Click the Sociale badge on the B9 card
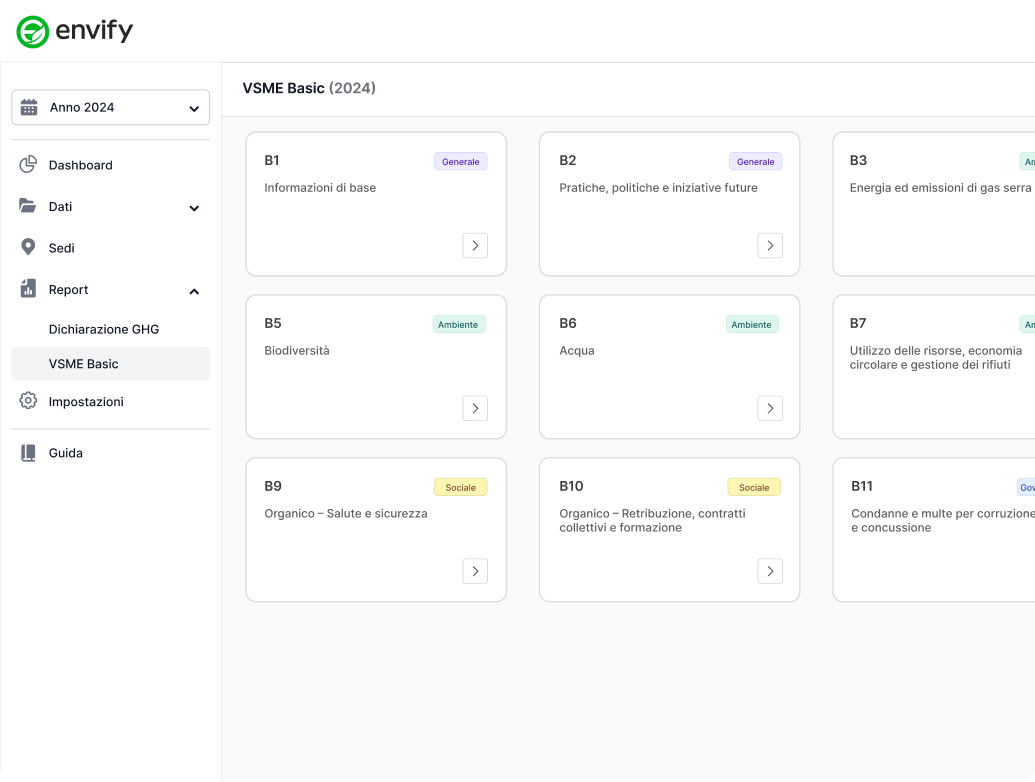Image resolution: width=1035 pixels, height=782 pixels. [x=460, y=487]
